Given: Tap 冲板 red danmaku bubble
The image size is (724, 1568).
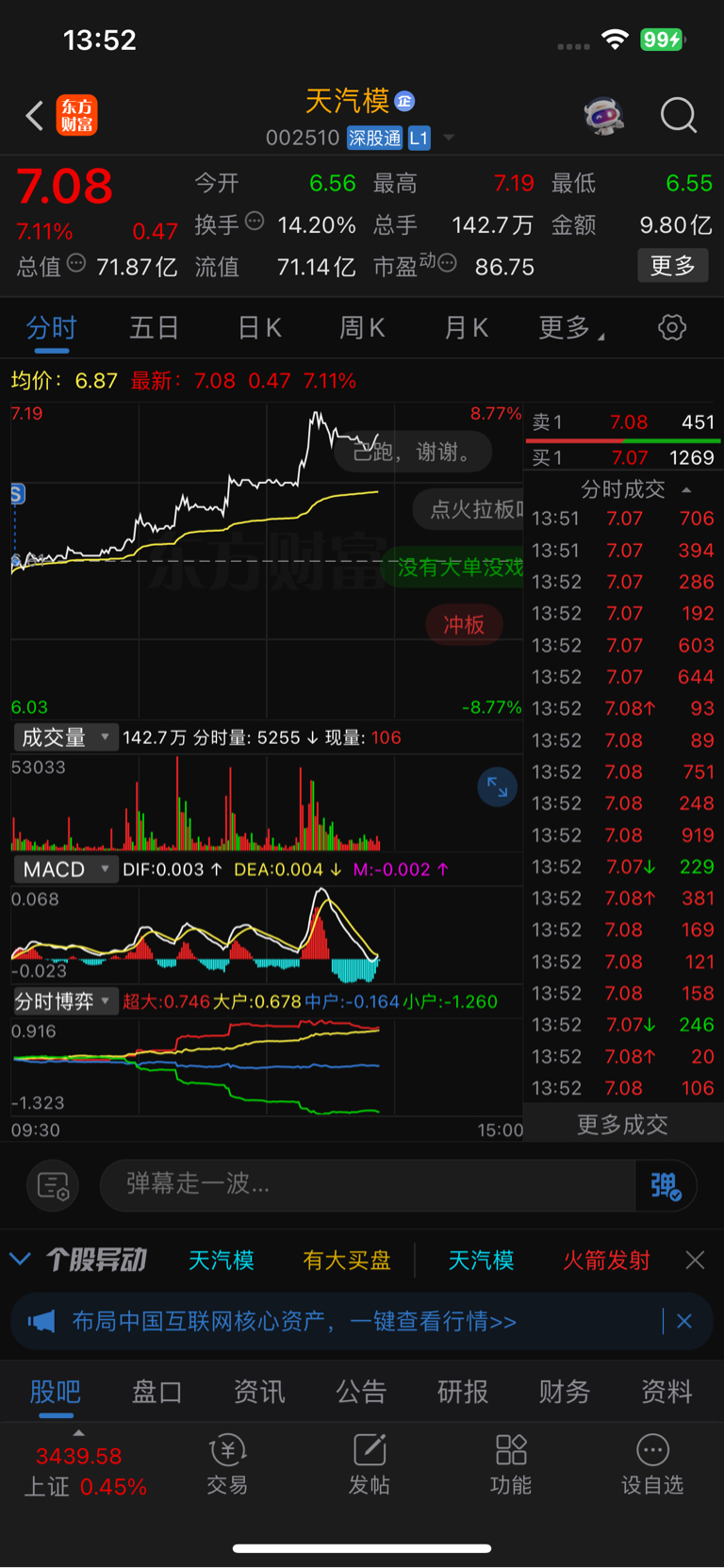Looking at the screenshot, I should coord(464,625).
